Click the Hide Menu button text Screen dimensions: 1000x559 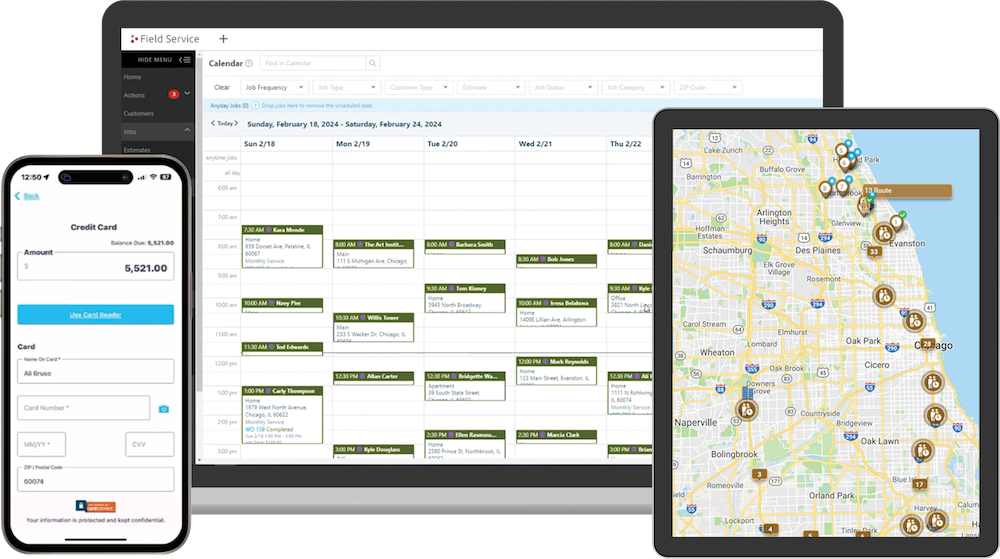pyautogui.click(x=155, y=59)
